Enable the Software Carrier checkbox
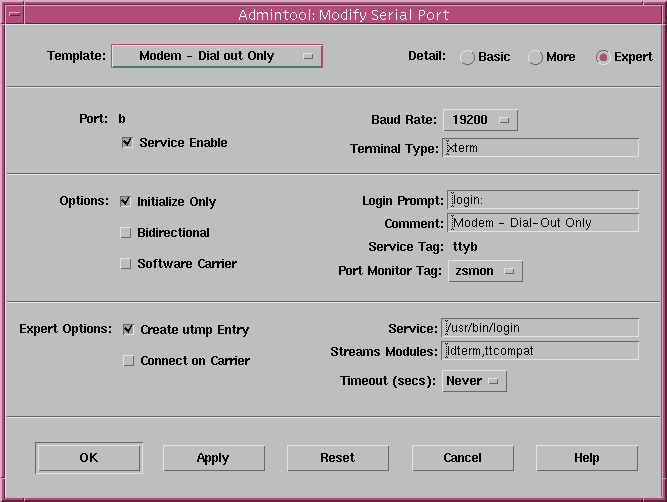The width and height of the screenshot is (667, 502). (125, 264)
